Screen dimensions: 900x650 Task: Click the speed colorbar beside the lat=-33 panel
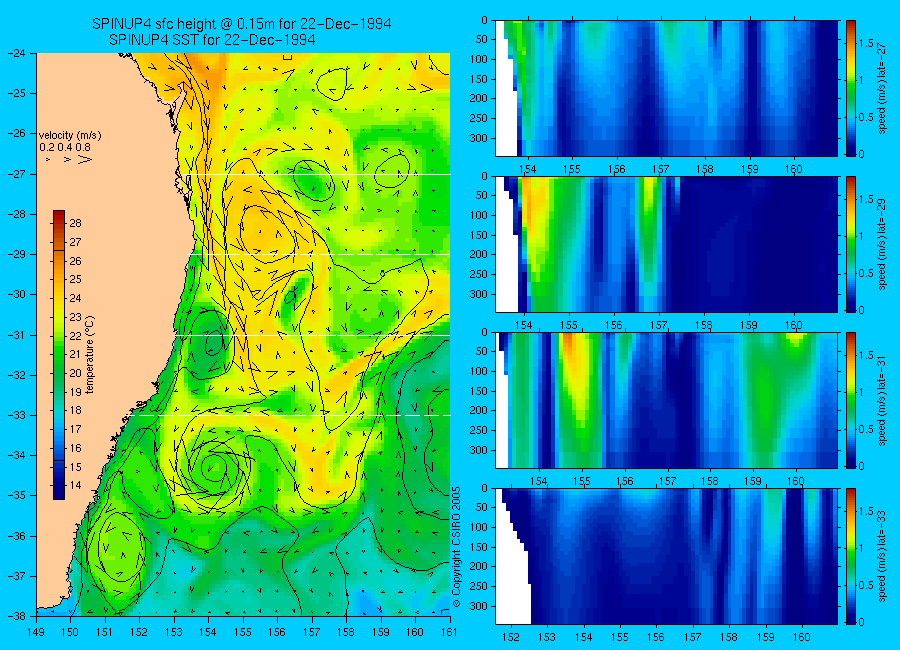tap(851, 556)
